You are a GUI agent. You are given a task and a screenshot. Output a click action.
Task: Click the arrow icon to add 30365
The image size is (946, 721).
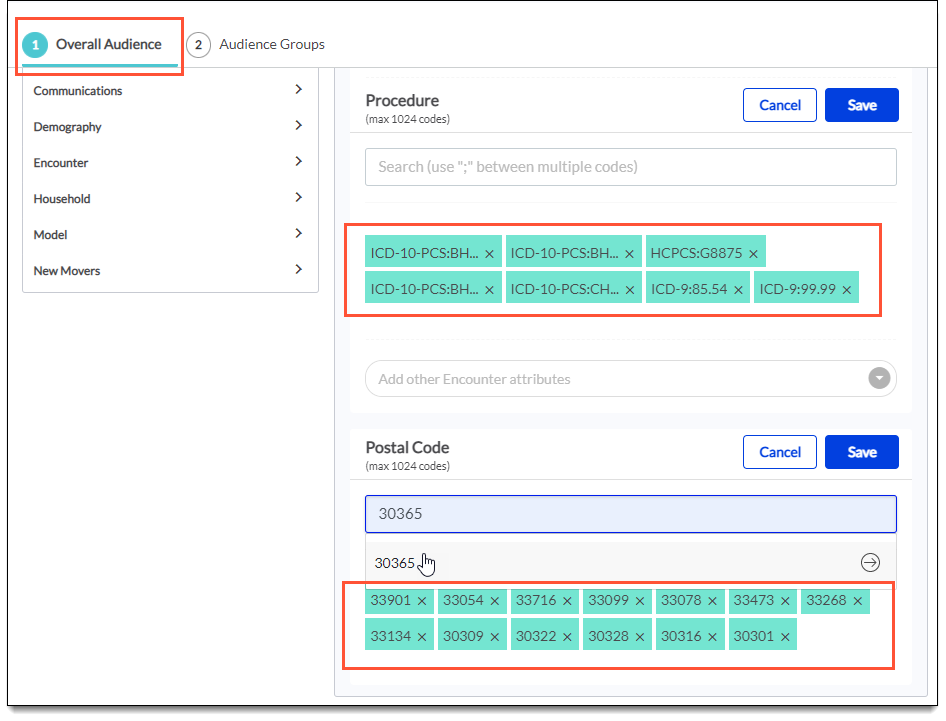[x=870, y=563]
